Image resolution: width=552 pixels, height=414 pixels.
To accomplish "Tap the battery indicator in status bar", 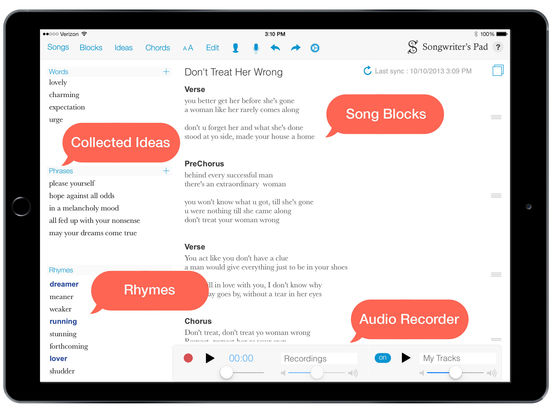I will pos(502,34).
